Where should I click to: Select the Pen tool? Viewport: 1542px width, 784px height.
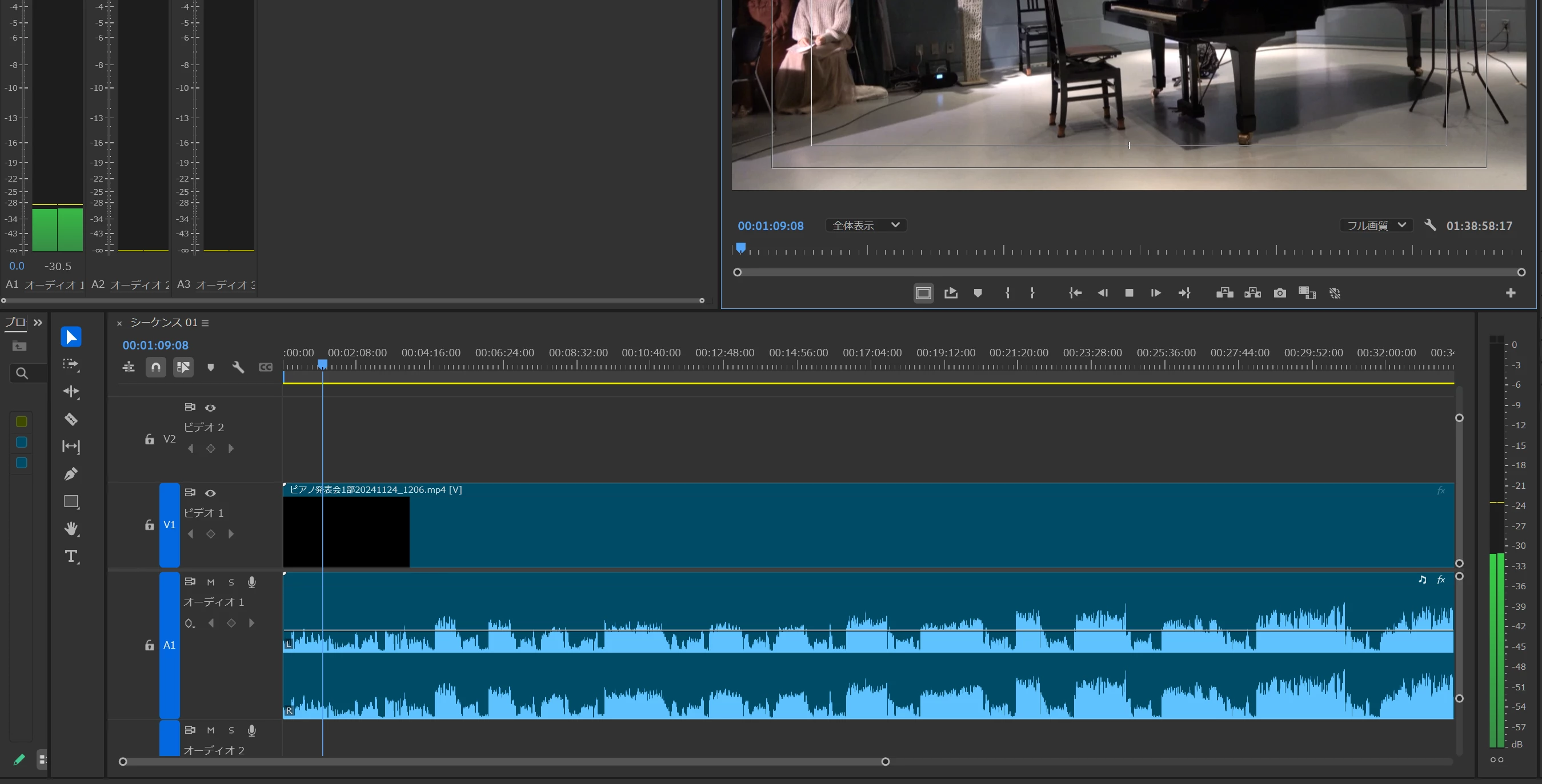pos(71,474)
